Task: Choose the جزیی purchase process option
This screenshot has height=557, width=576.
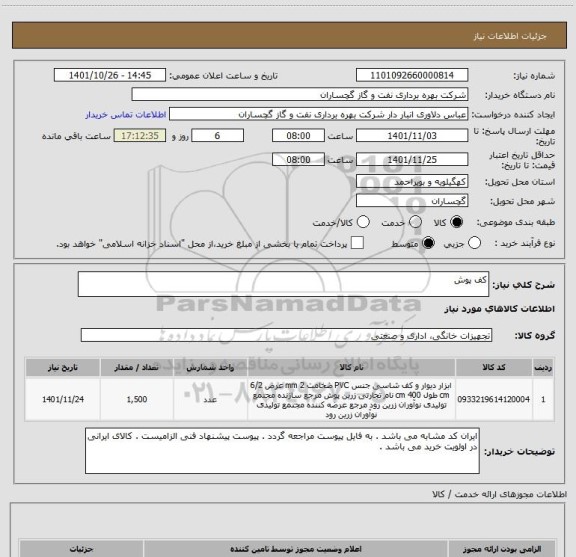Action: tap(474, 243)
